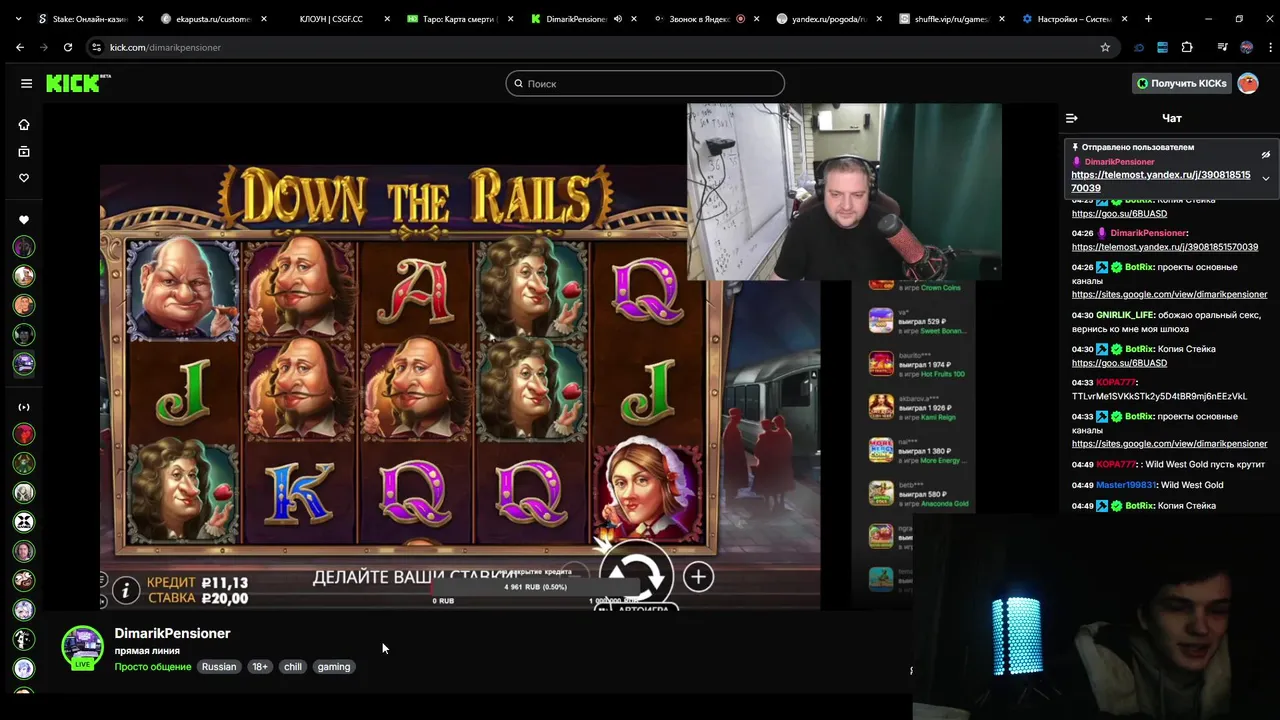Open Following outline heart icon in sidebar

pos(24,178)
